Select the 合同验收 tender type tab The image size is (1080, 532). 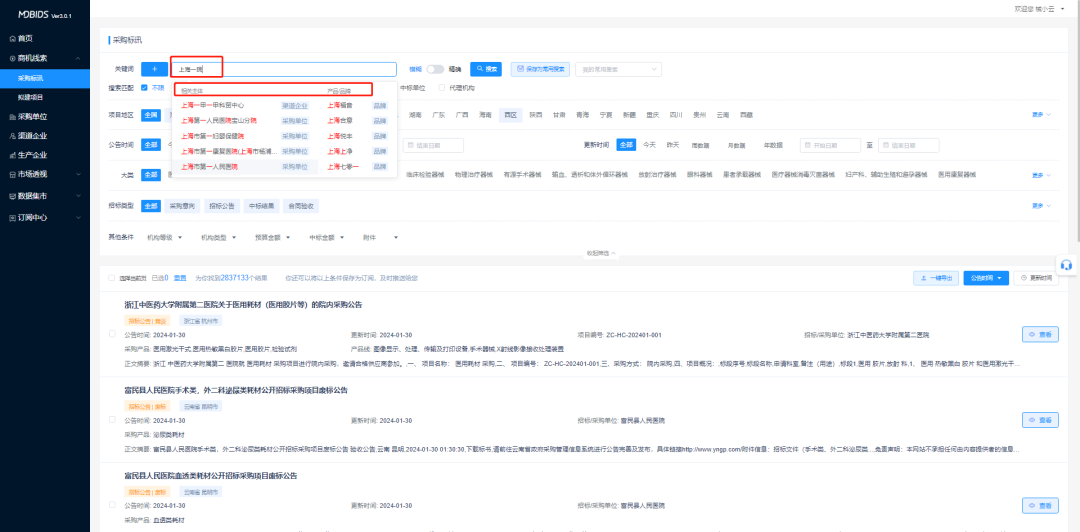(301, 205)
